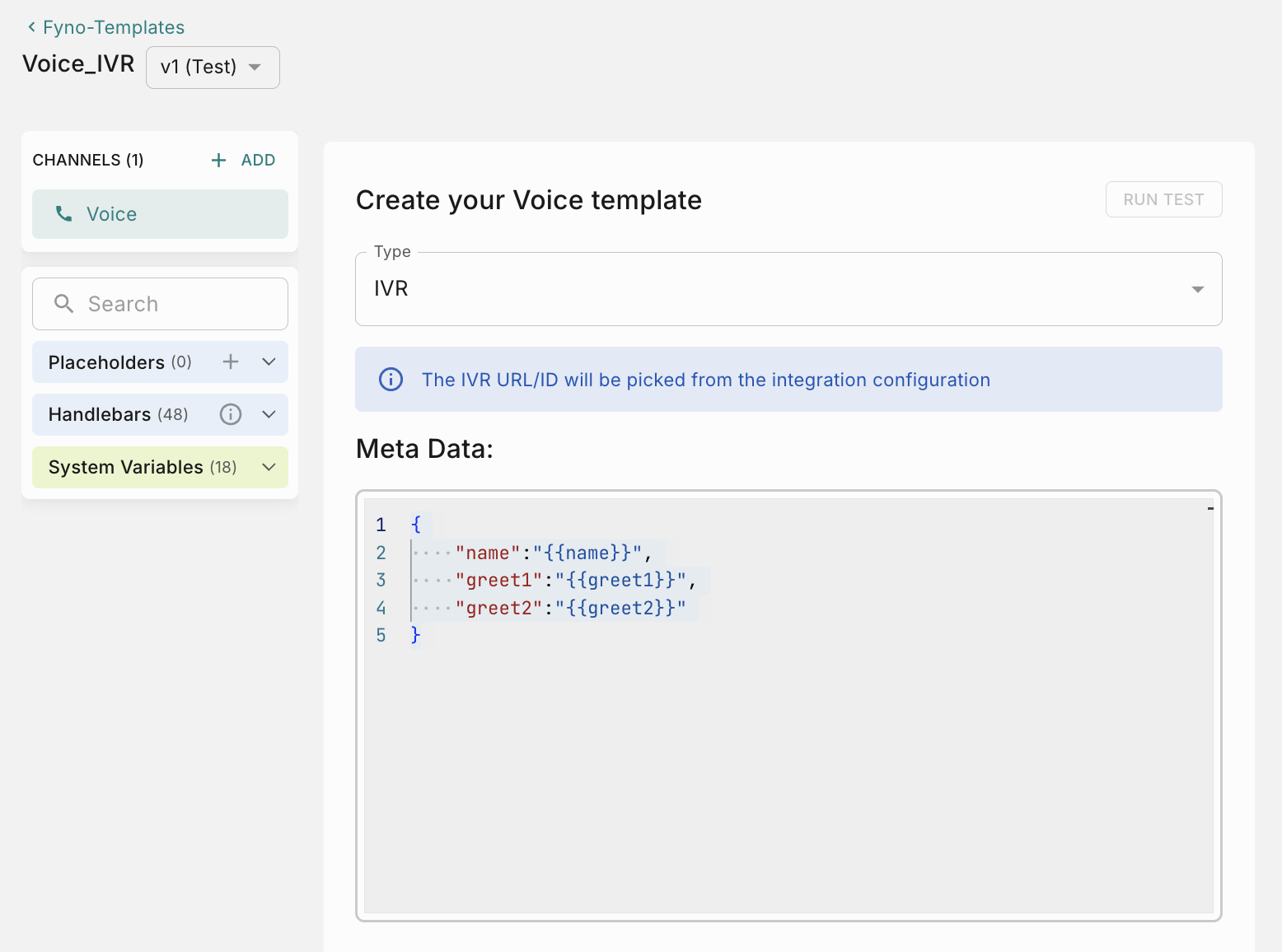Click the magnifier search icon
Image resolution: width=1282 pixels, height=952 pixels.
[63, 304]
